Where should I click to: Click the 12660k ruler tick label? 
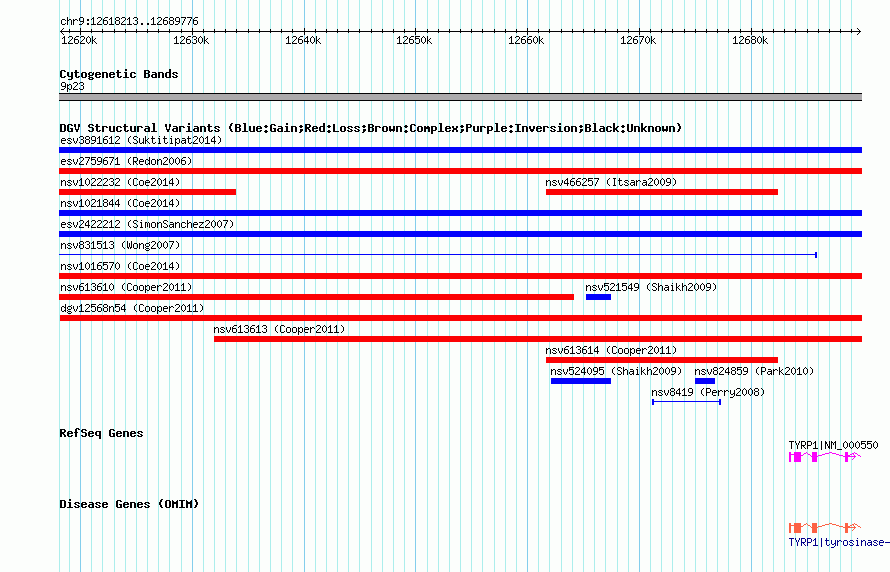526,40
